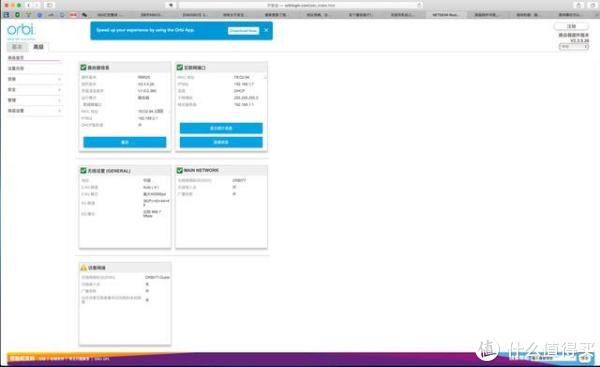This screenshot has height=367, width=600.
Task: Click the red favorites bar bookmark icon
Action: click(x=73, y=15)
